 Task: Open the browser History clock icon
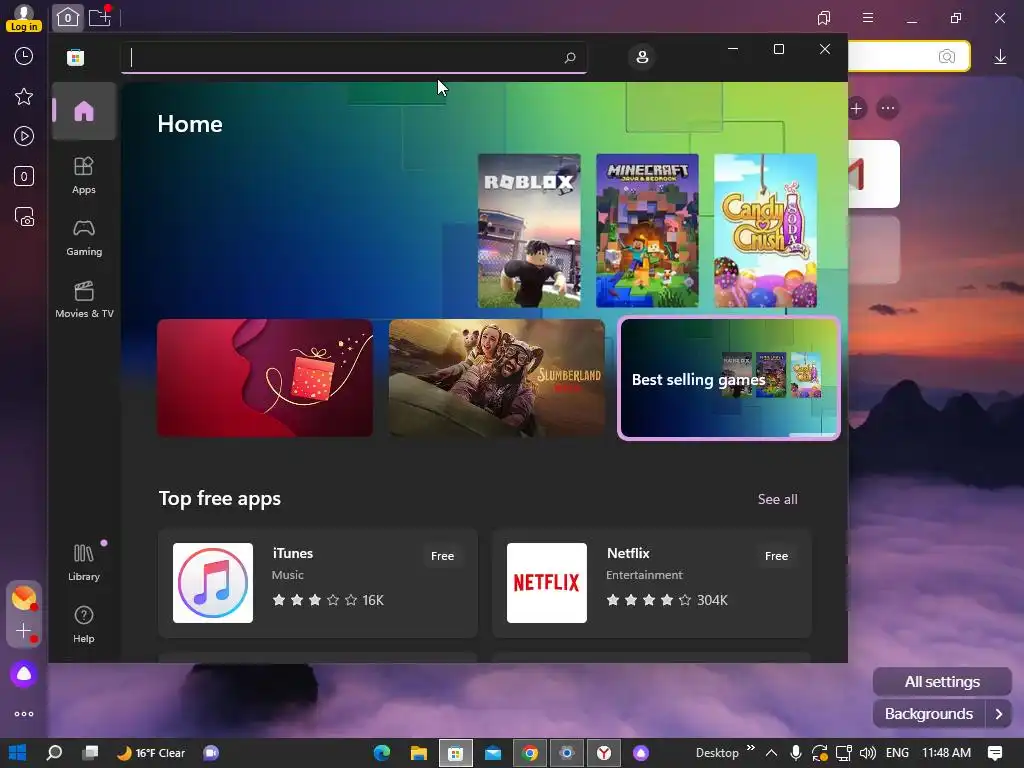tap(24, 56)
